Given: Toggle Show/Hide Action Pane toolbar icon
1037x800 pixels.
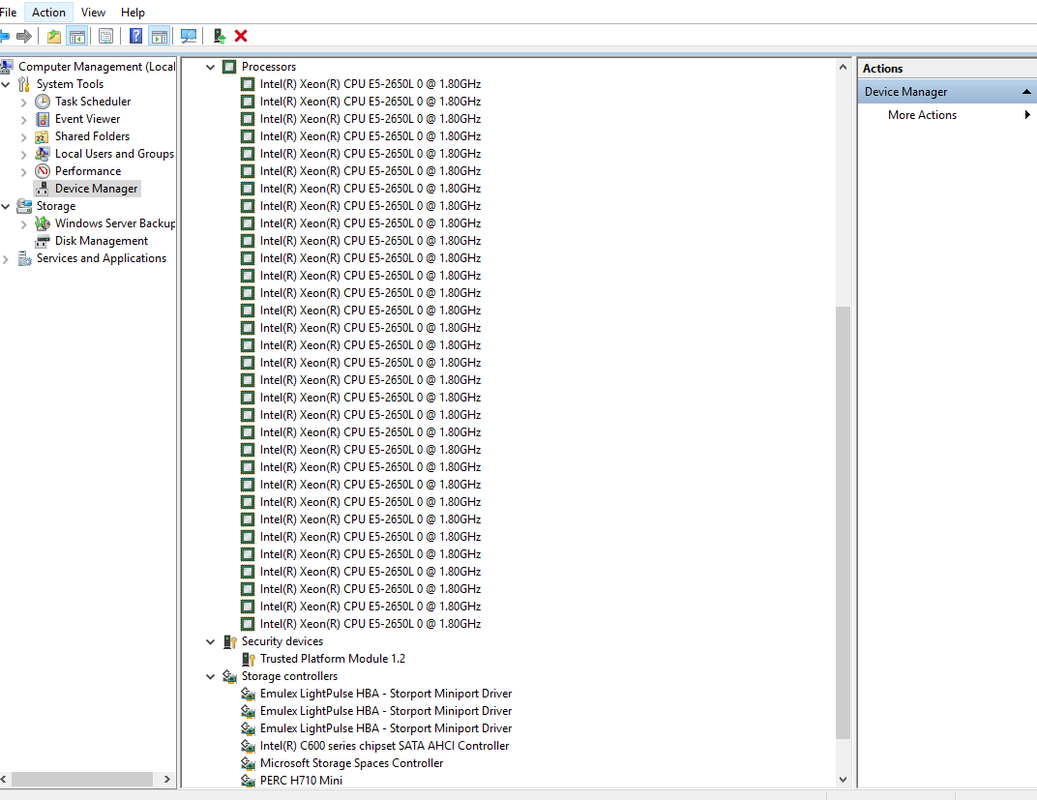Looking at the screenshot, I should pyautogui.click(x=159, y=36).
